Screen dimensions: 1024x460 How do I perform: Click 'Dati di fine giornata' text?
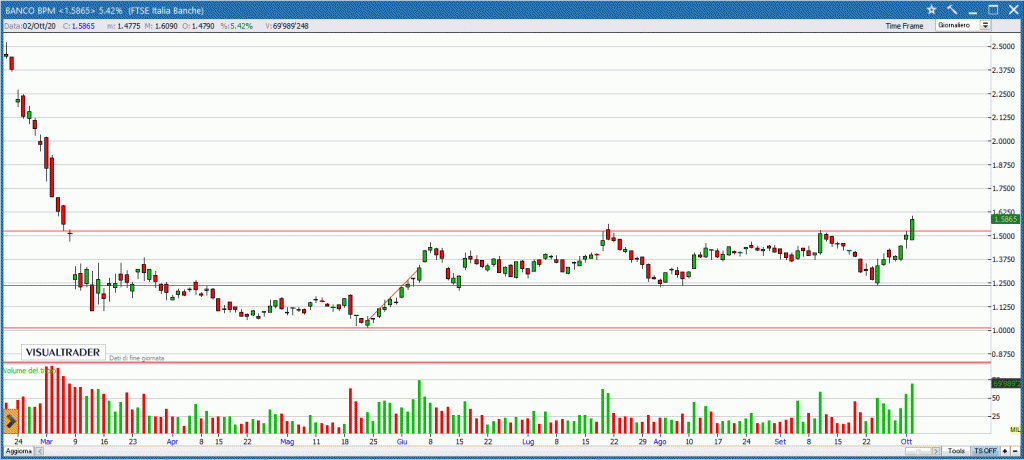(x=137, y=358)
